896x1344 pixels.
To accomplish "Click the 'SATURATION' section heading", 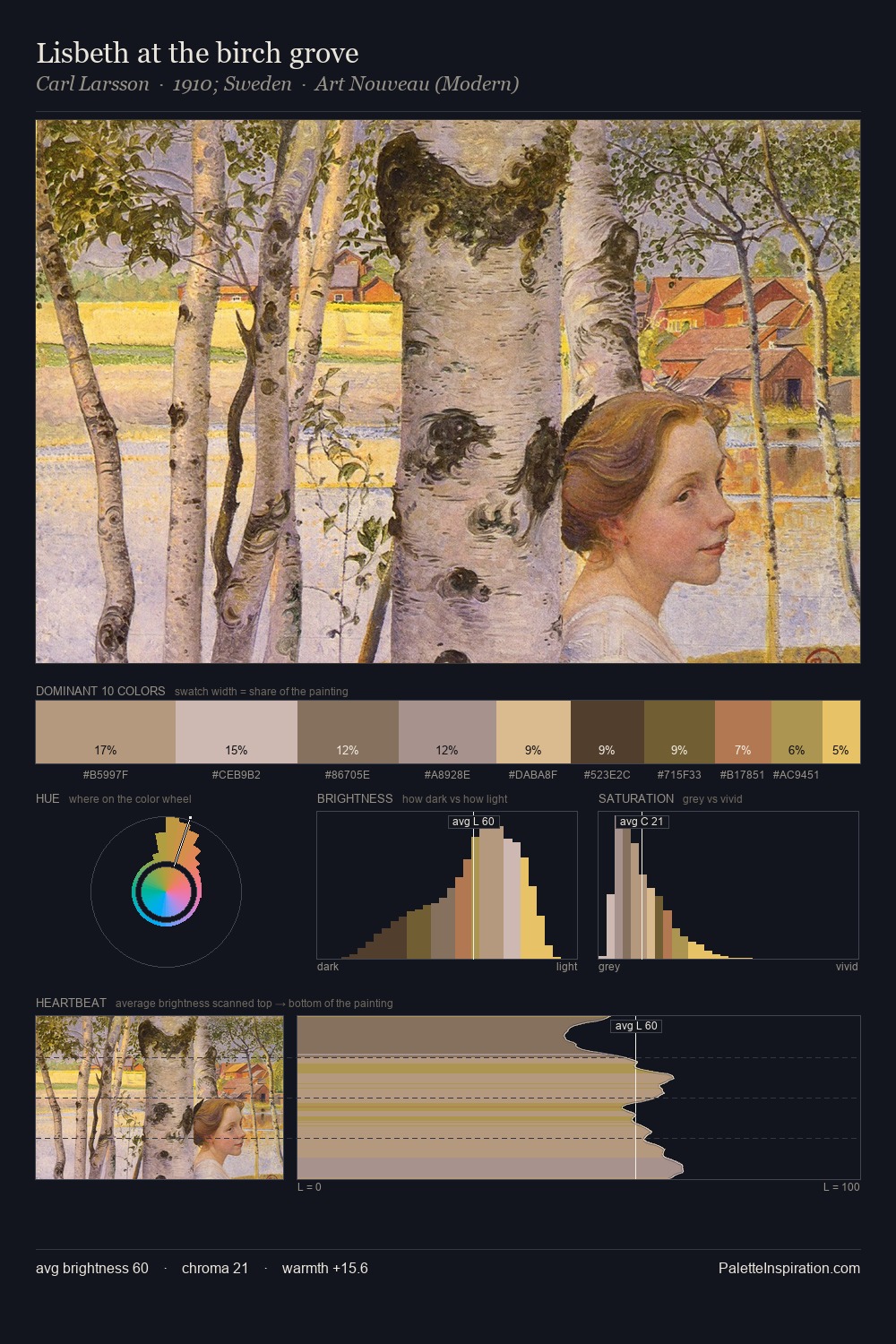I will pos(636,798).
